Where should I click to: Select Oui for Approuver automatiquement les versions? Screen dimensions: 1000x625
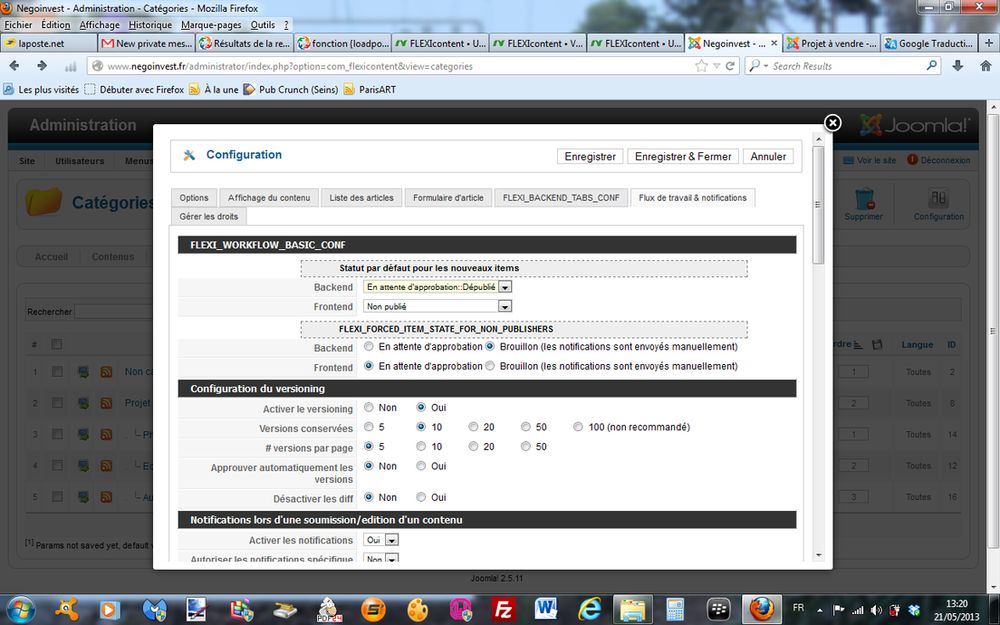click(x=421, y=466)
